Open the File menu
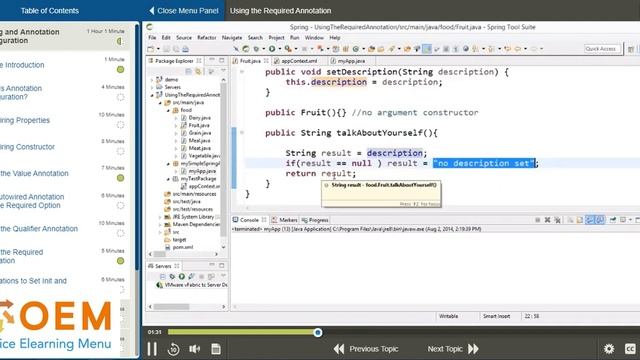 [152, 38]
